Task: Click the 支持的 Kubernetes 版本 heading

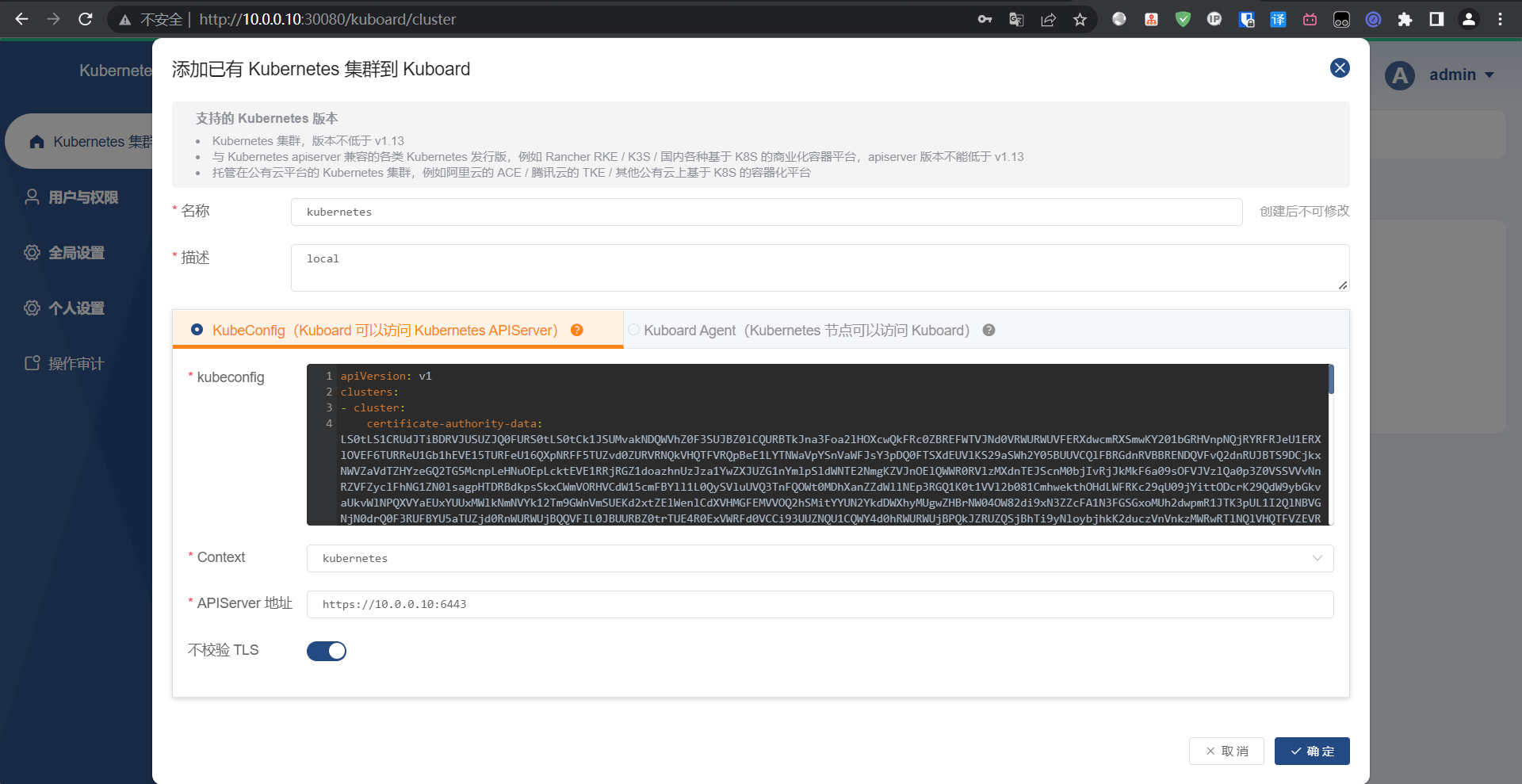Action: (x=267, y=118)
